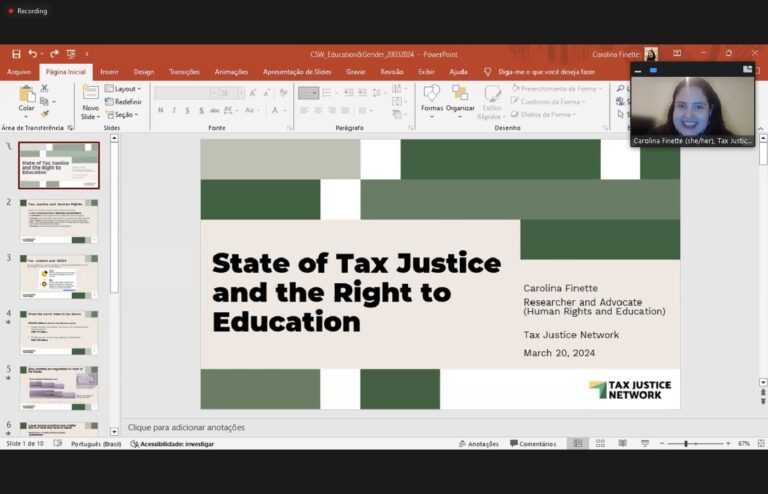The image size is (768, 494).
Task: Click Português (Brasil) language indicator
Action: click(x=96, y=444)
